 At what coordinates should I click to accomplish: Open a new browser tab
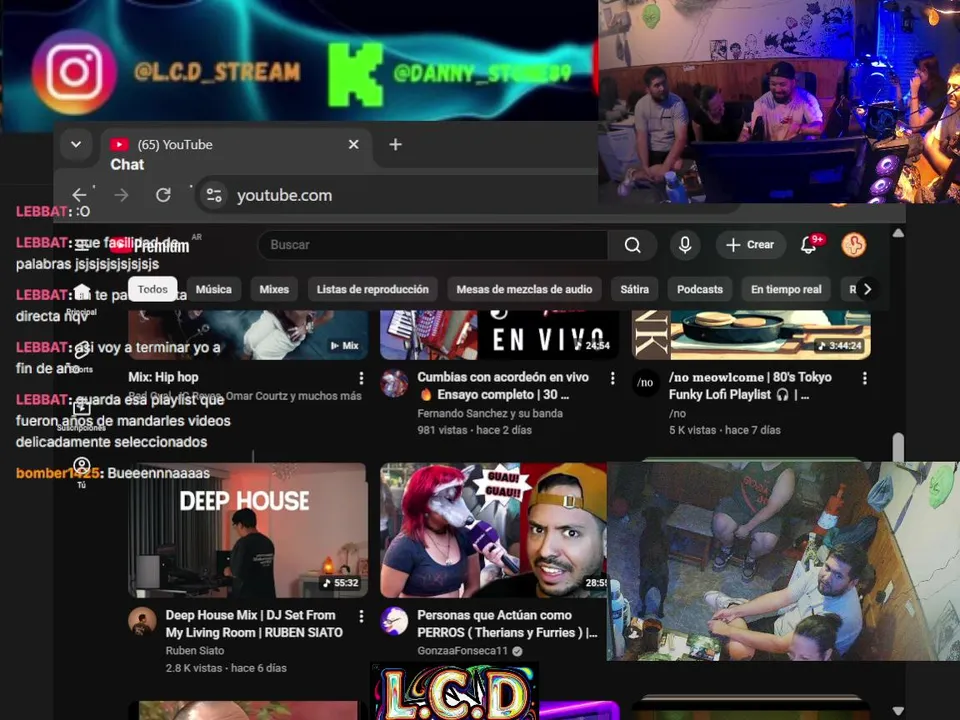(x=396, y=144)
